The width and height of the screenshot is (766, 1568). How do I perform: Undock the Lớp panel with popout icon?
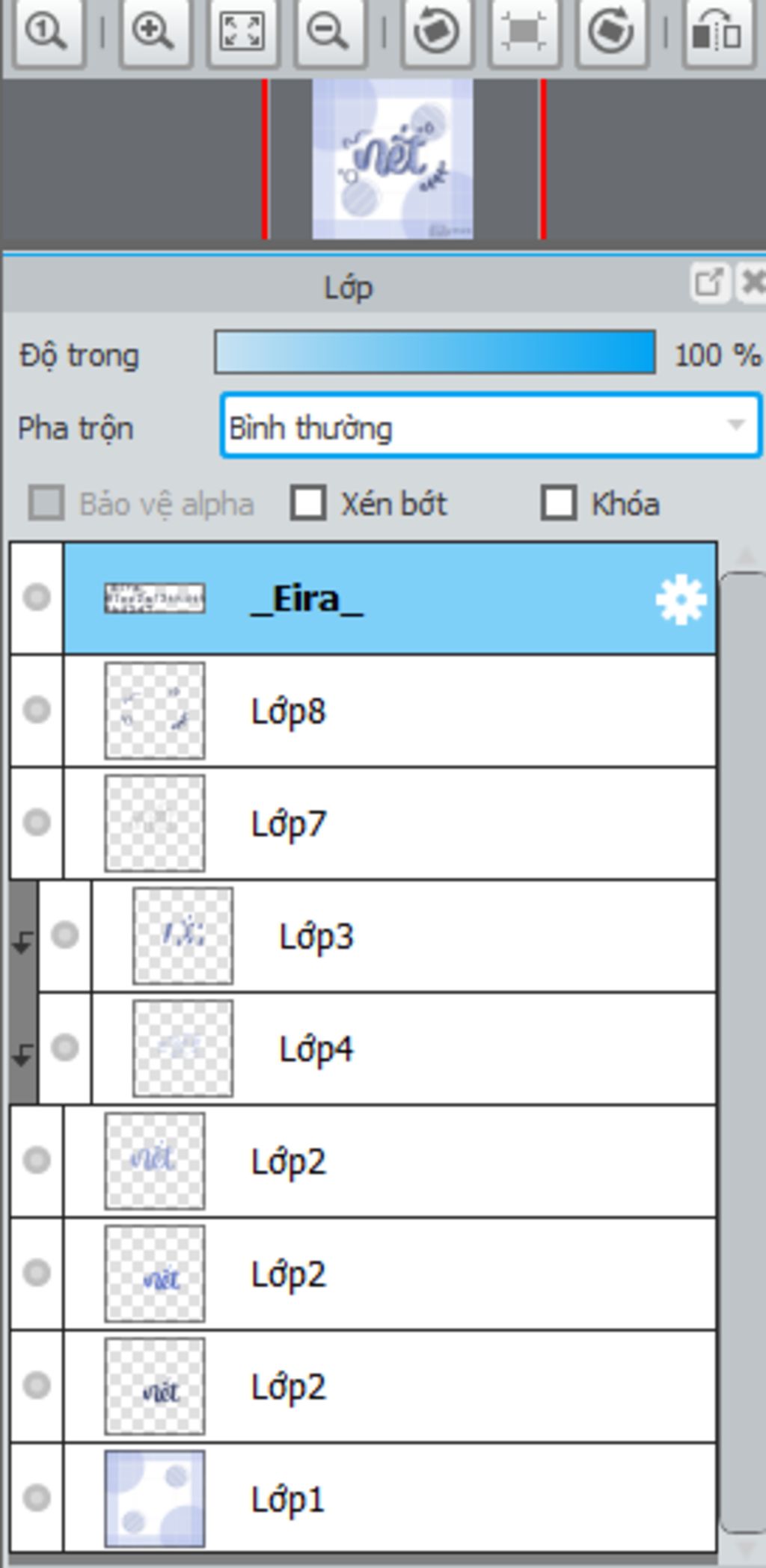(708, 283)
